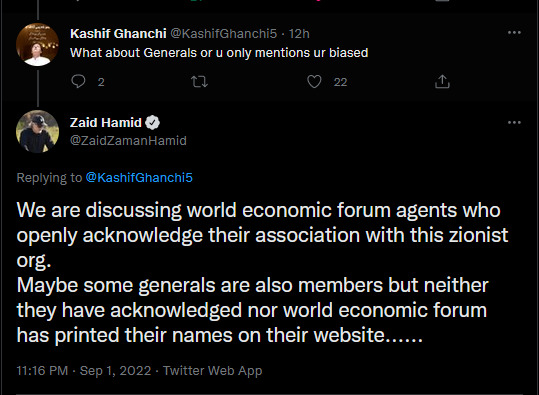Click Zaid Hamid's verified badge
The width and height of the screenshot is (539, 395).
click(152, 123)
